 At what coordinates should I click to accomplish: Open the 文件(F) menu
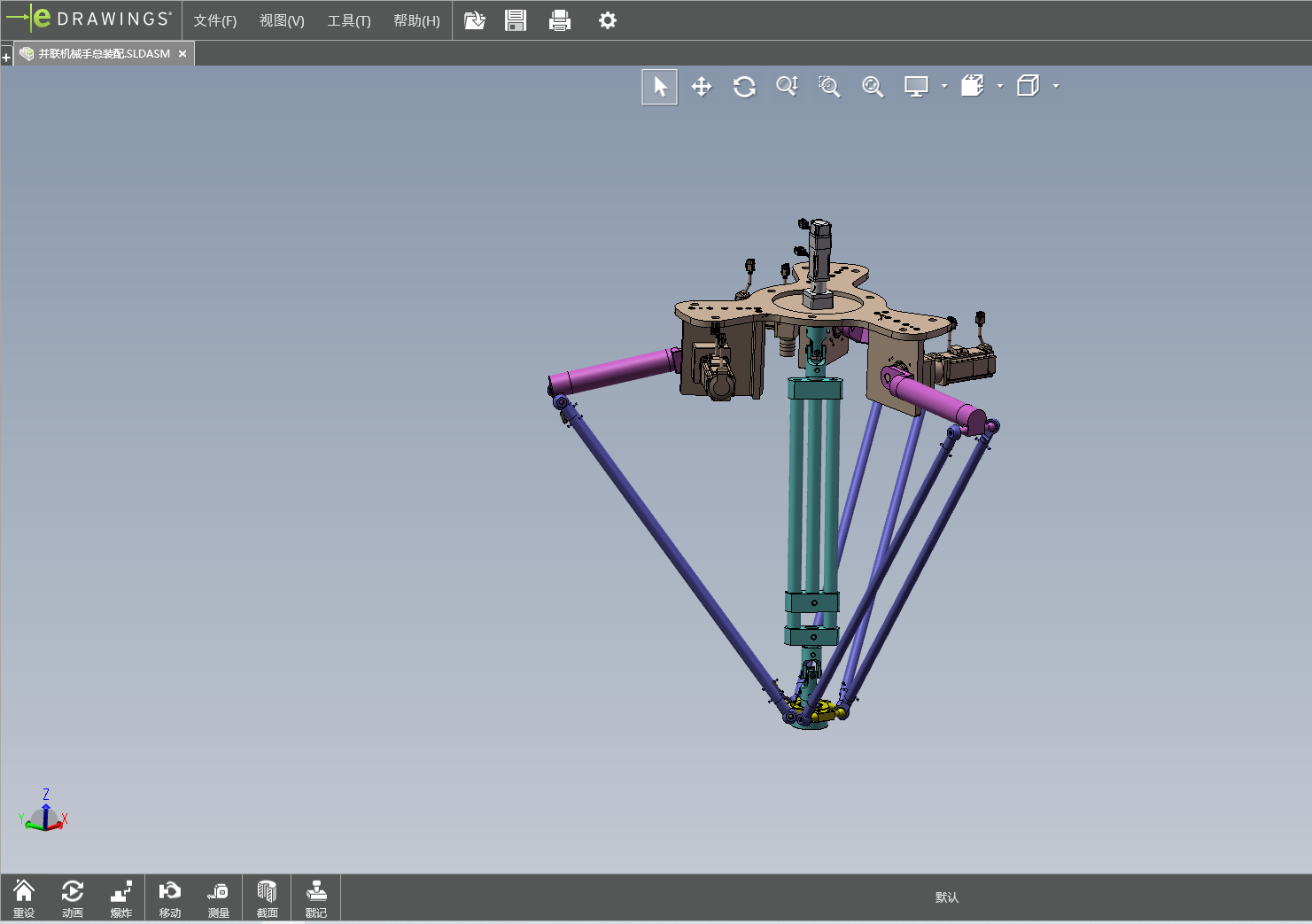coord(215,20)
